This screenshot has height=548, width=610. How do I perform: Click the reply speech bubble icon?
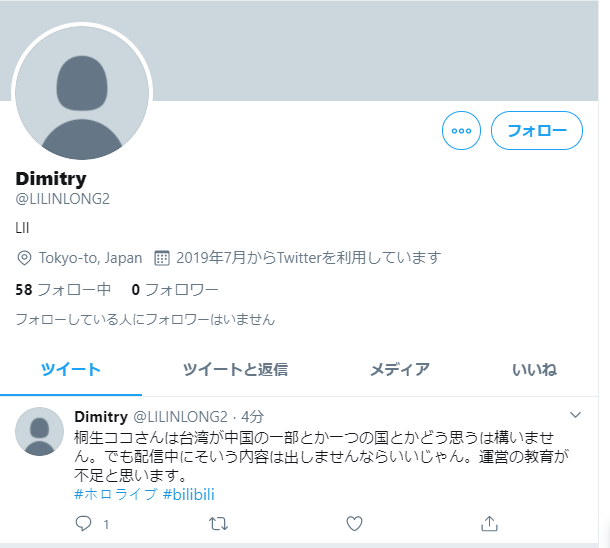[83, 523]
